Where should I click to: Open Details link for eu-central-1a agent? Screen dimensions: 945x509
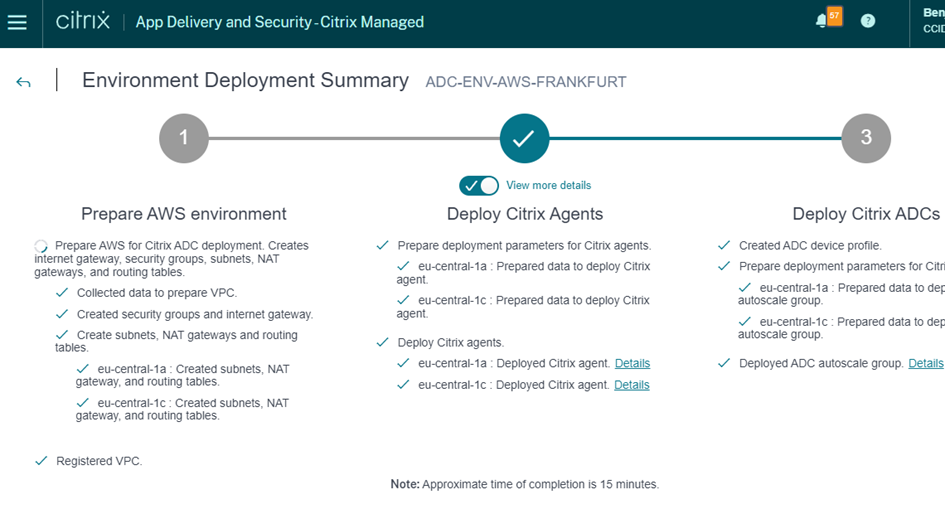(x=632, y=363)
